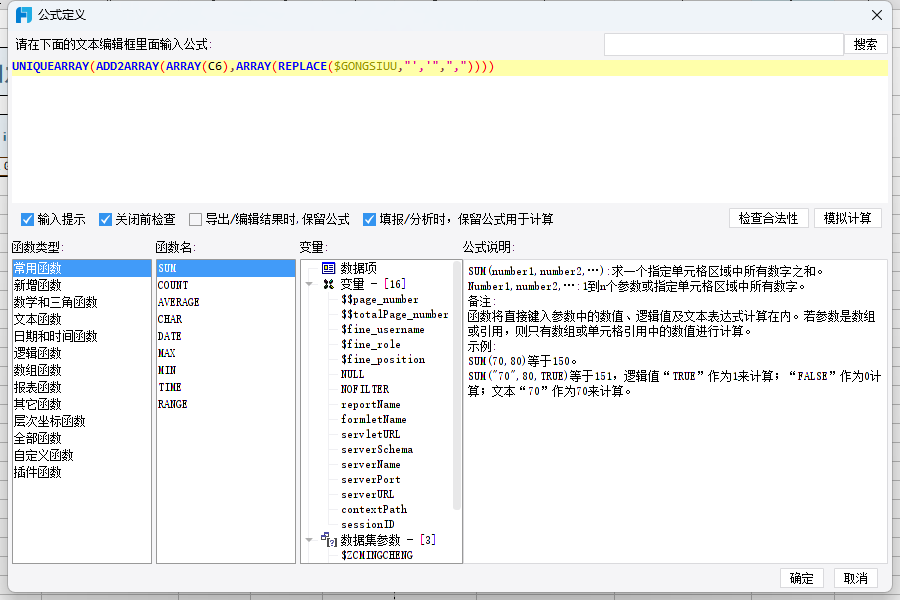
Task: Cancel with the 取消 button
Action: [x=855, y=578]
